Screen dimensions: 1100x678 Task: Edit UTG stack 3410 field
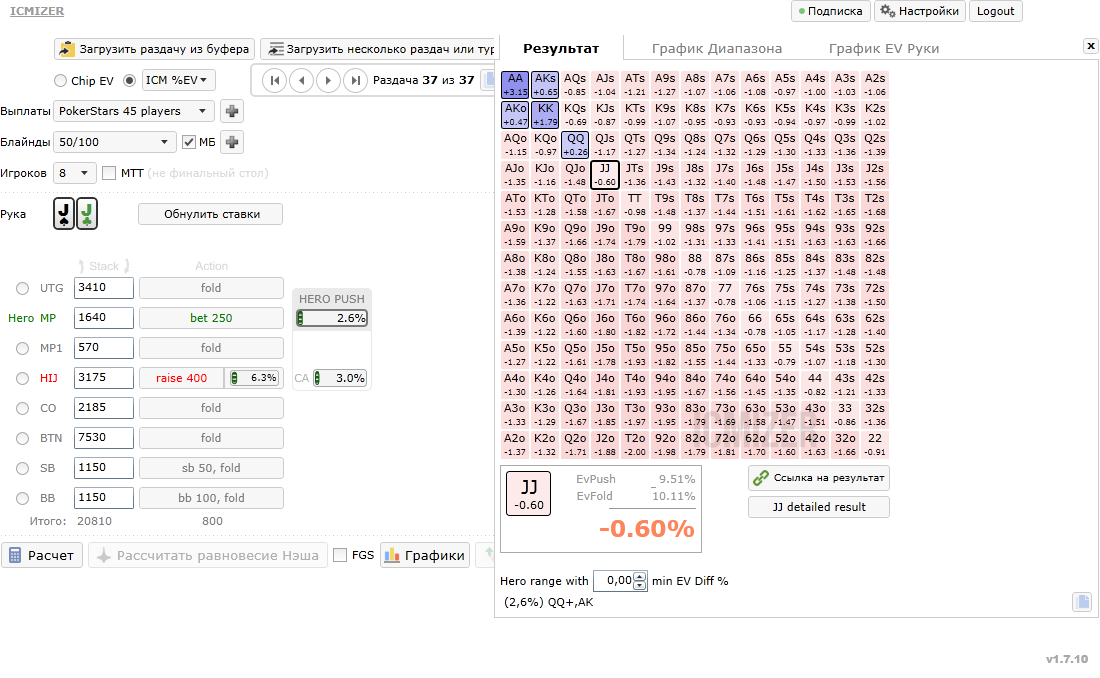pyautogui.click(x=103, y=288)
